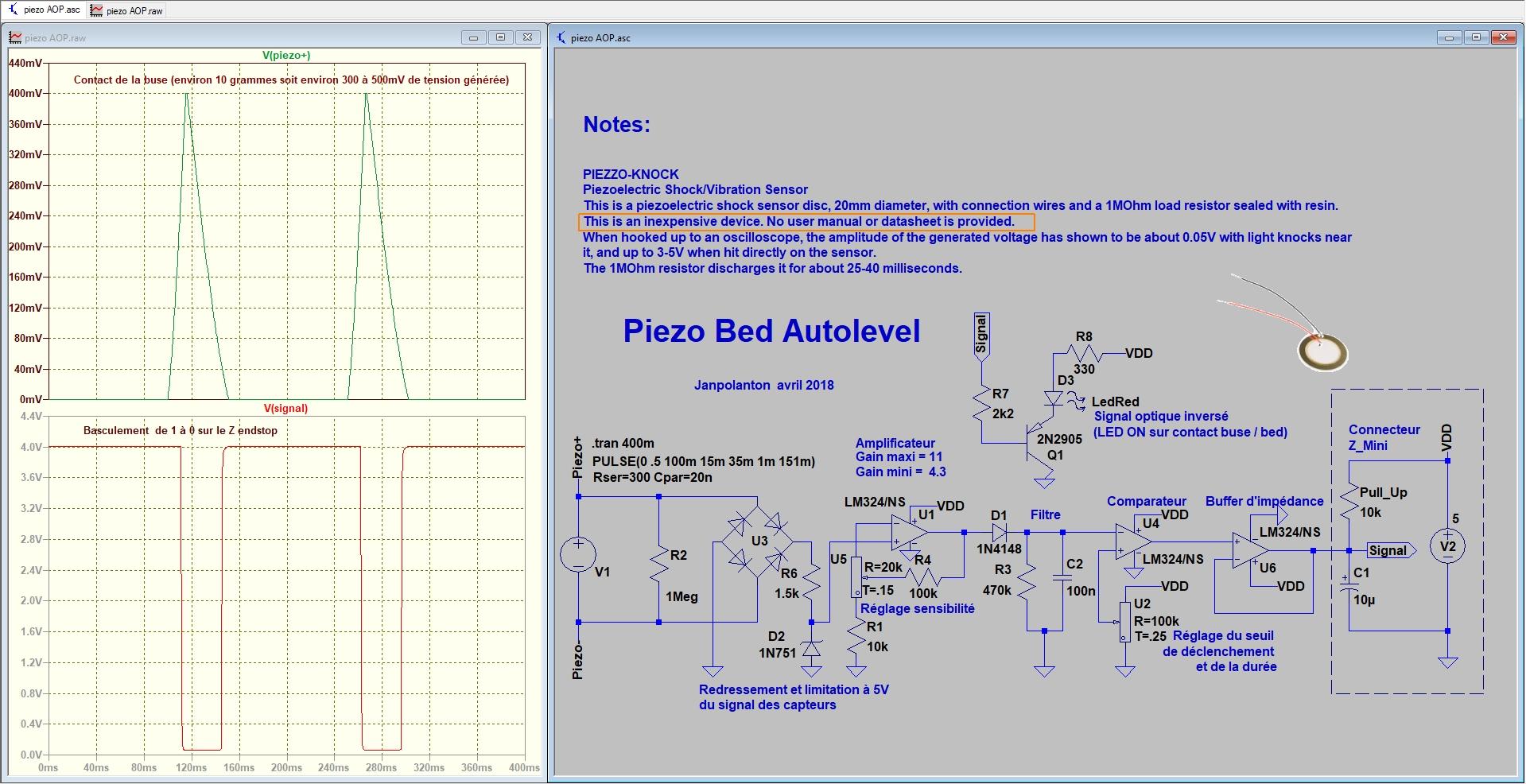Select the U4 comparator op-amp symbol

point(1132,541)
